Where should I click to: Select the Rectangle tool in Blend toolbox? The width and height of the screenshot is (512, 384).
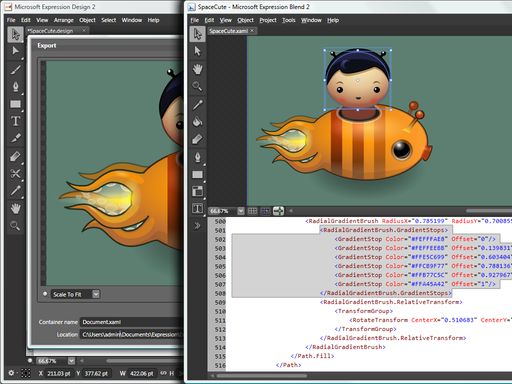coord(197,174)
